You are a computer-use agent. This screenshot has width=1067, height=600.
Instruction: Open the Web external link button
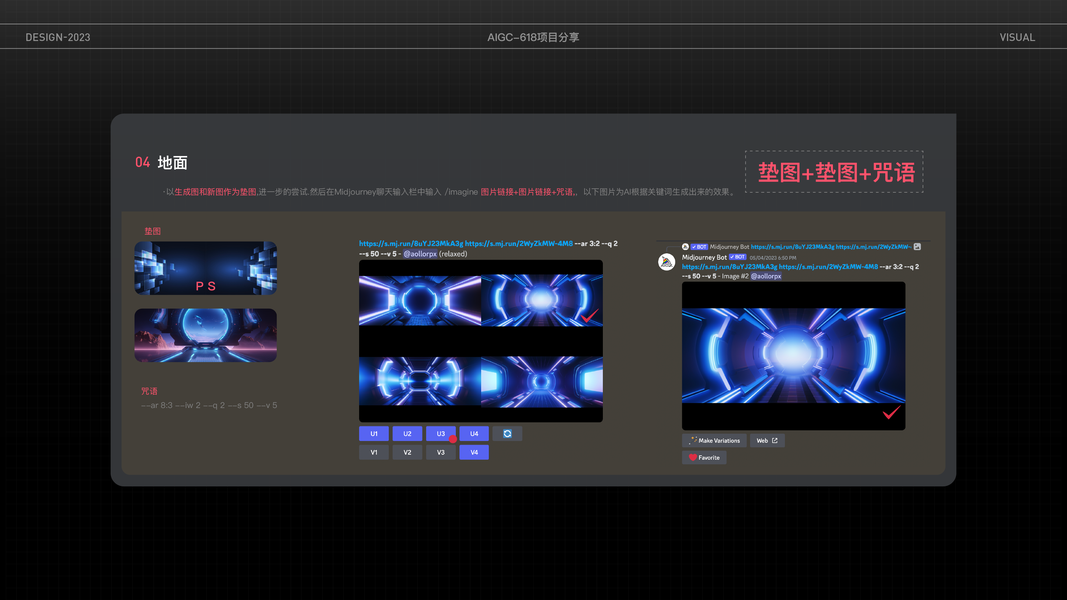[x=767, y=441]
